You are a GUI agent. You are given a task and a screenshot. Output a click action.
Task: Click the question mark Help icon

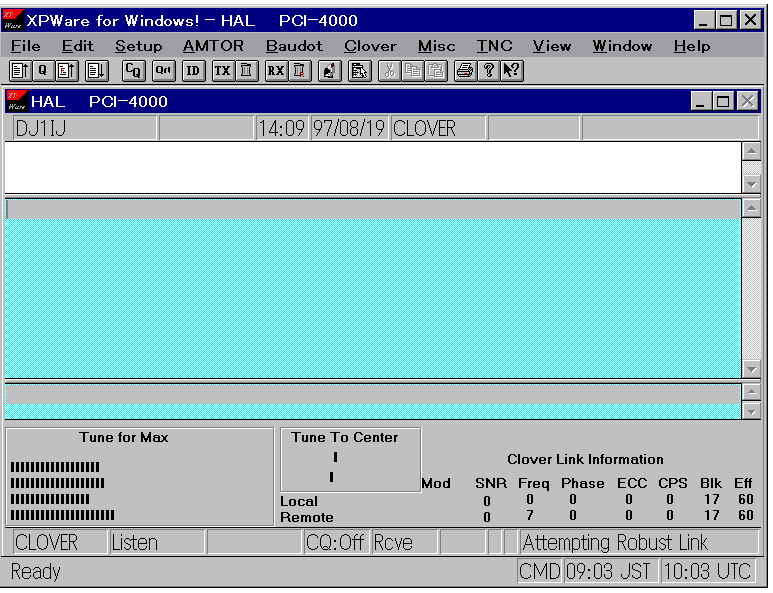pyautogui.click(x=489, y=71)
